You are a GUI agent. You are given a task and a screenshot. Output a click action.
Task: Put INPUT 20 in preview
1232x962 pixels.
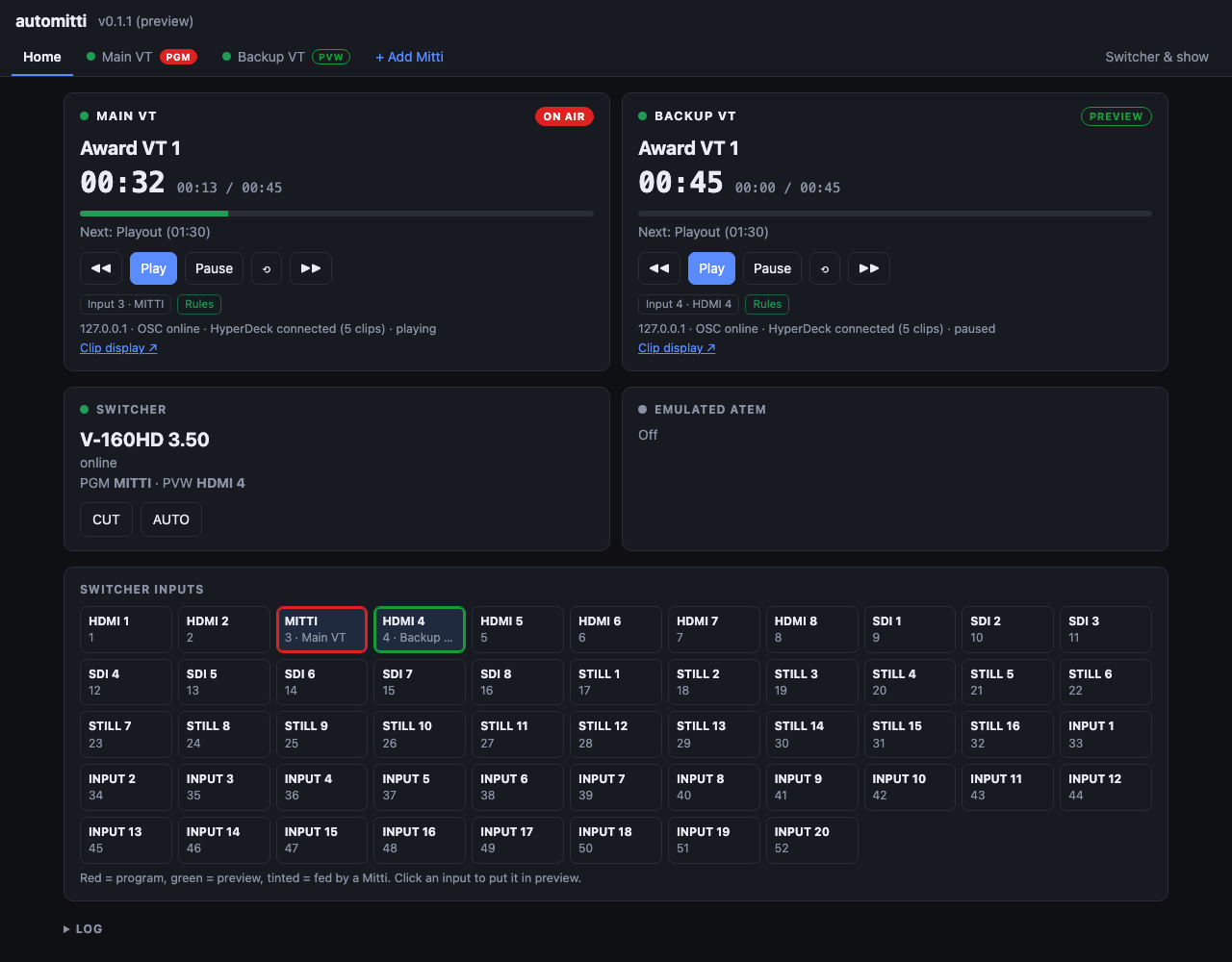click(811, 840)
